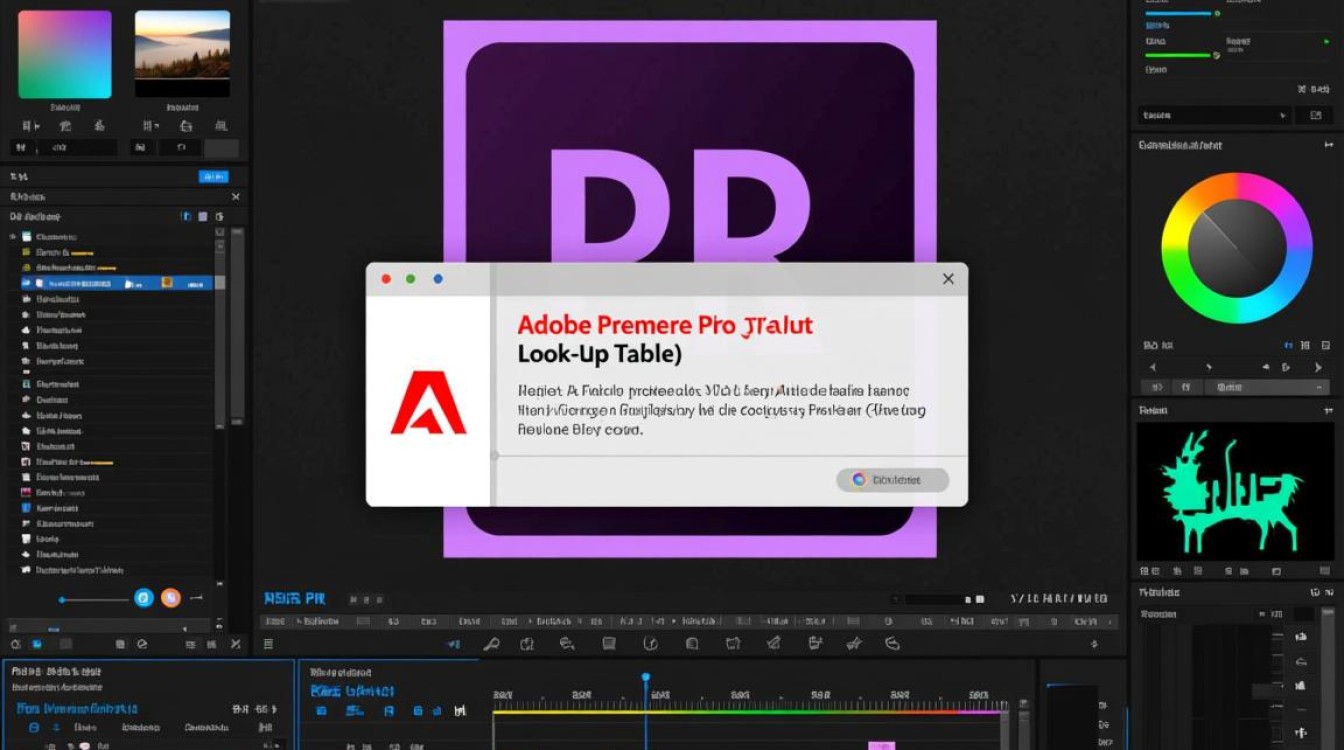Click the red Adobe logo in the dialog

pyautogui.click(x=428, y=402)
